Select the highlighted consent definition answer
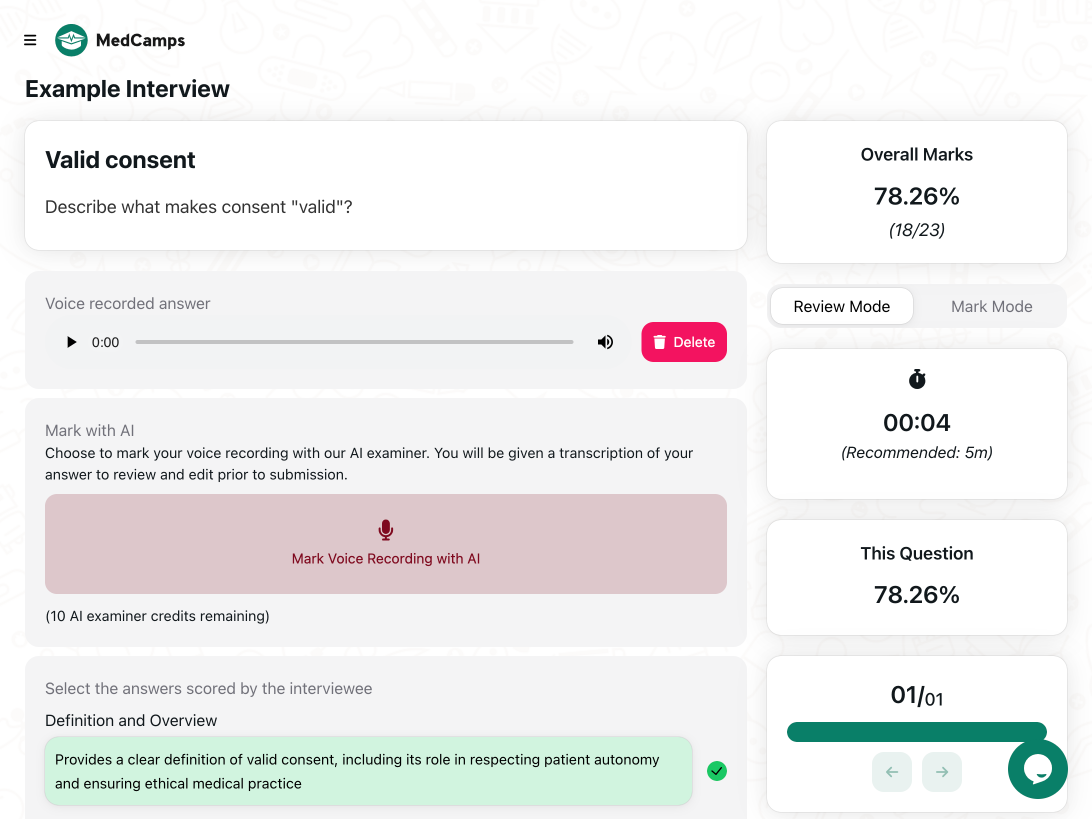This screenshot has width=1092, height=819. click(x=368, y=771)
